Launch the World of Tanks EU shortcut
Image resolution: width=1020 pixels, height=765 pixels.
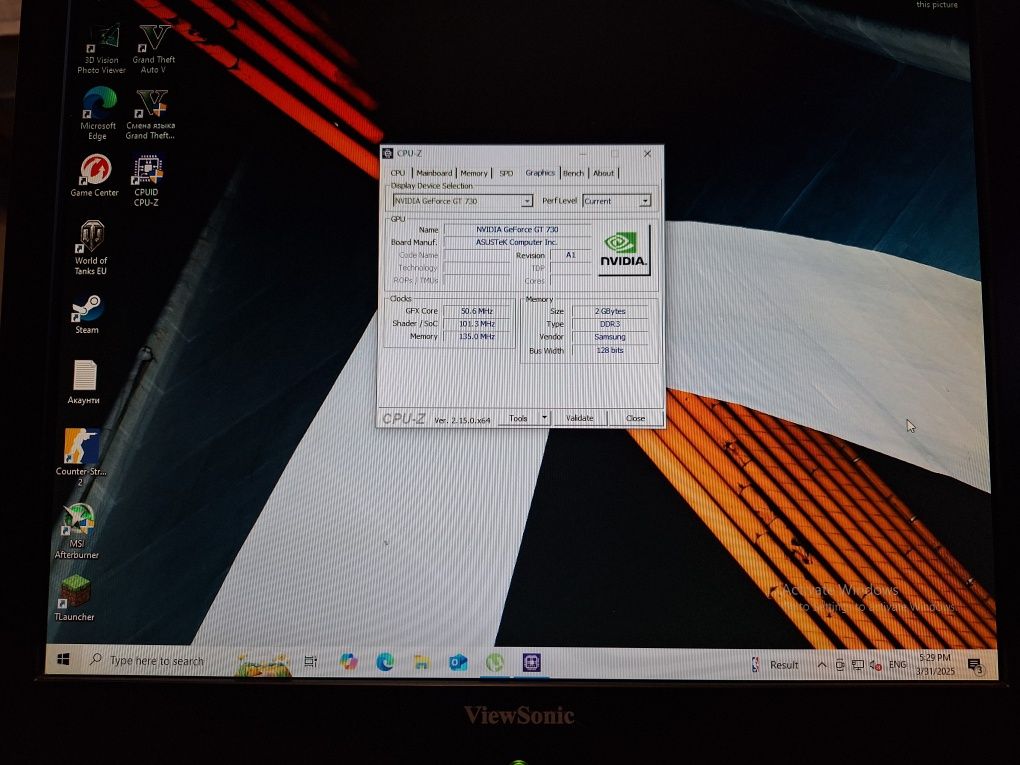tap(91, 248)
